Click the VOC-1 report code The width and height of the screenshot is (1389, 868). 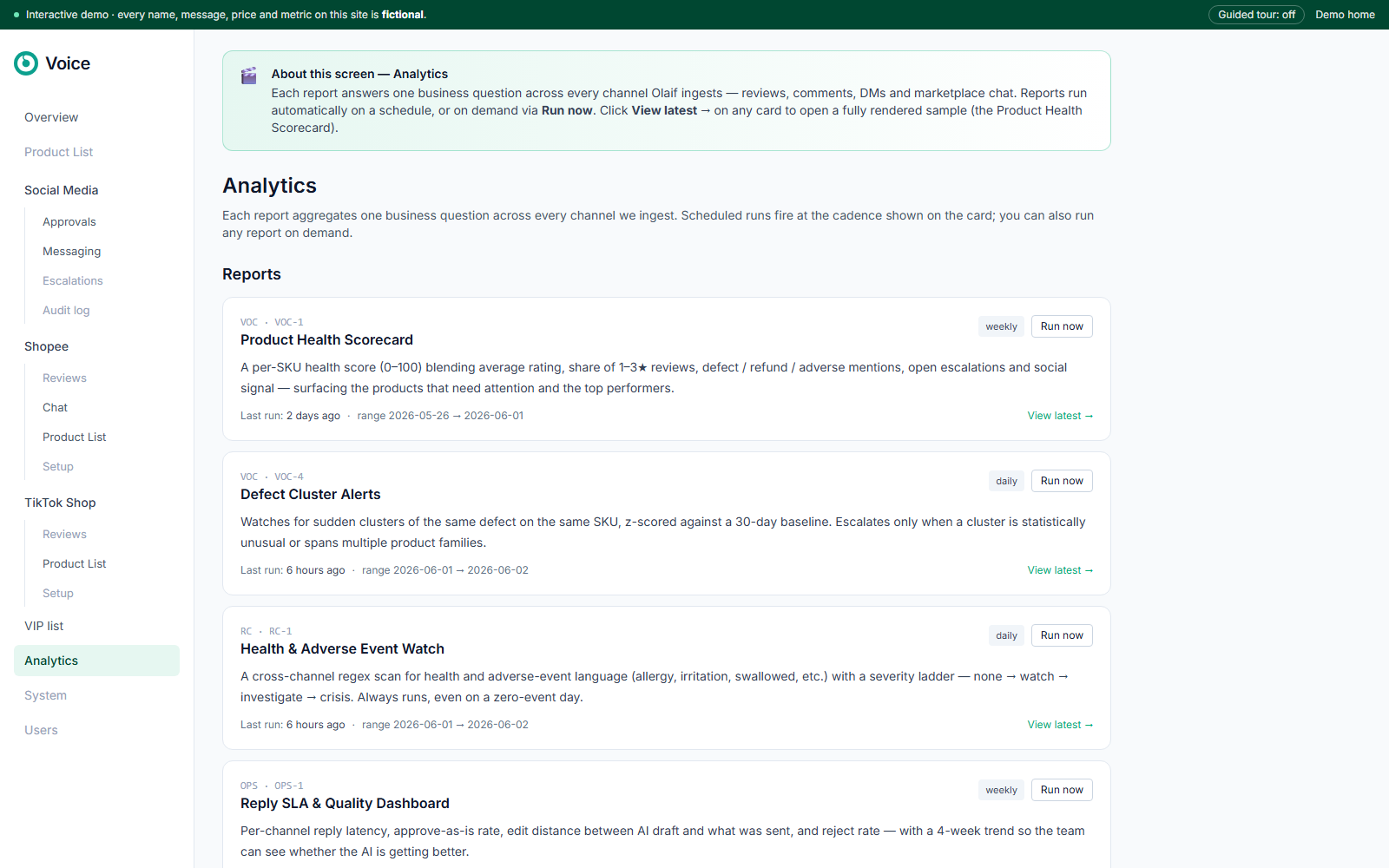(289, 322)
